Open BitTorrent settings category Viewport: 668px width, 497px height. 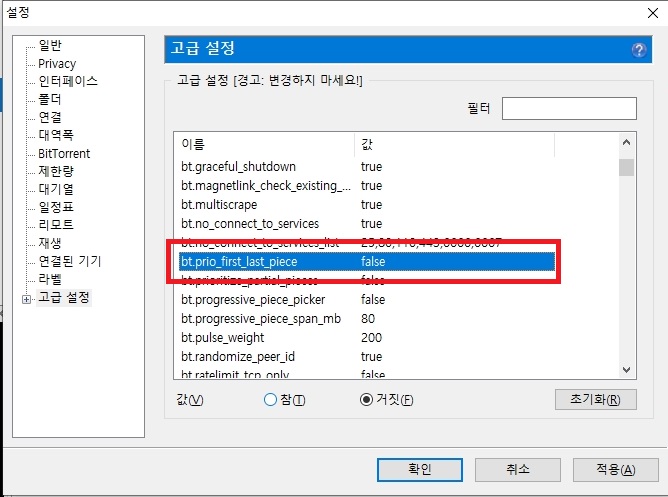click(x=64, y=153)
